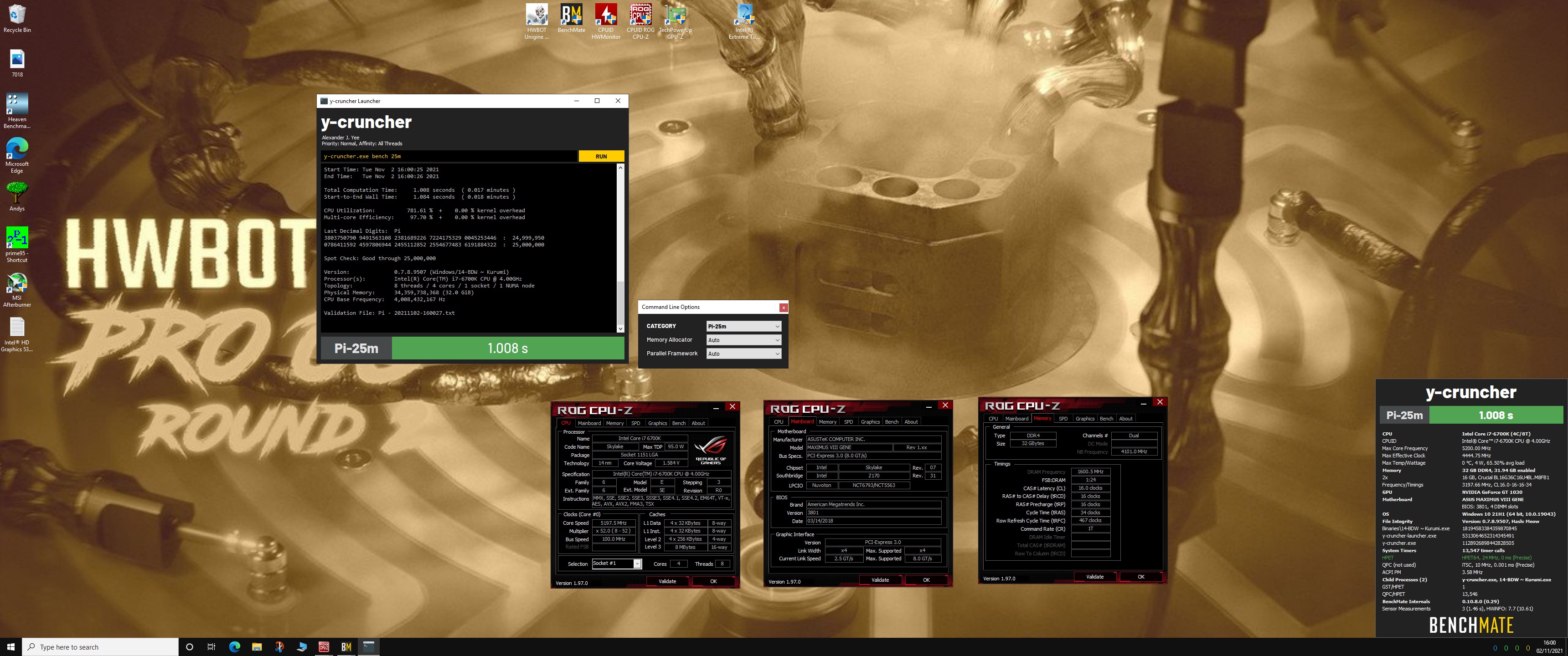The height and width of the screenshot is (656, 1568).
Task: Click OK in right CPU-Z Memory window
Action: coord(1141,577)
